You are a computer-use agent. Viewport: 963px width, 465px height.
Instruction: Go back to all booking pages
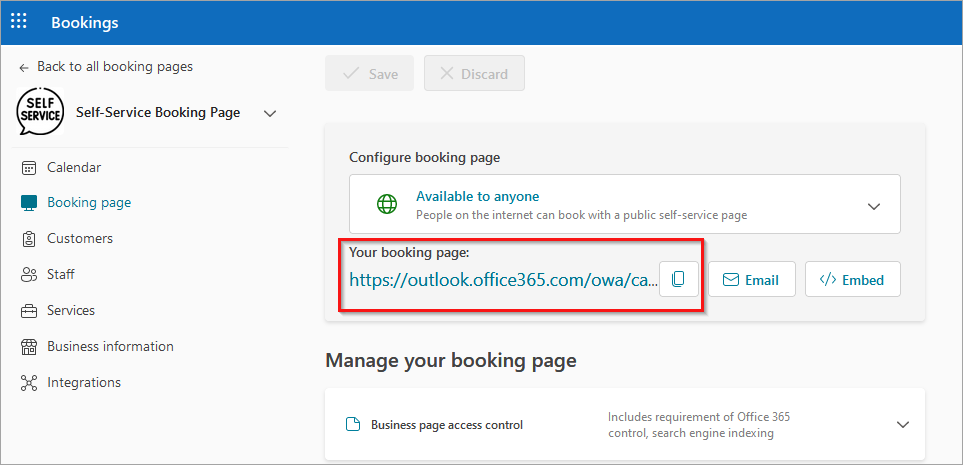point(105,67)
